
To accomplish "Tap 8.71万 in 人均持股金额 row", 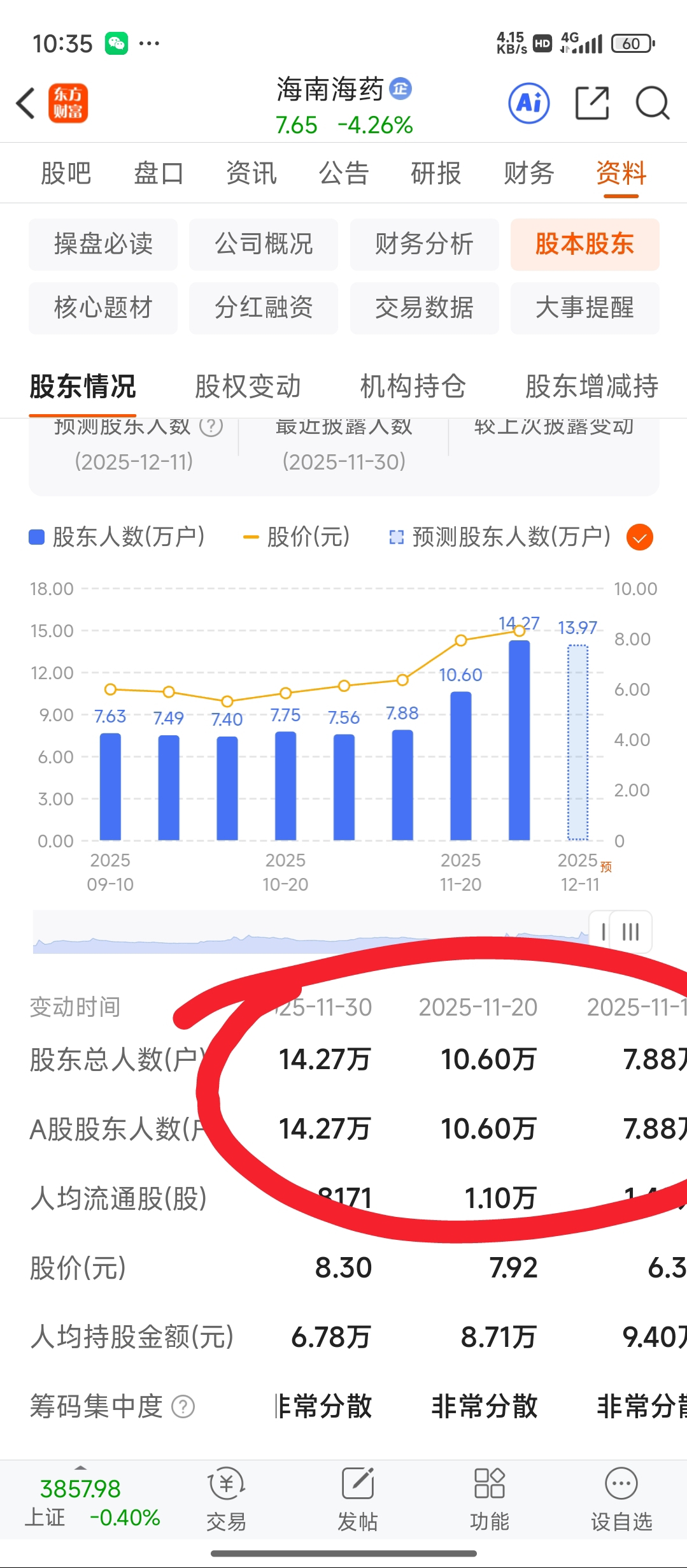I will 499,1337.
